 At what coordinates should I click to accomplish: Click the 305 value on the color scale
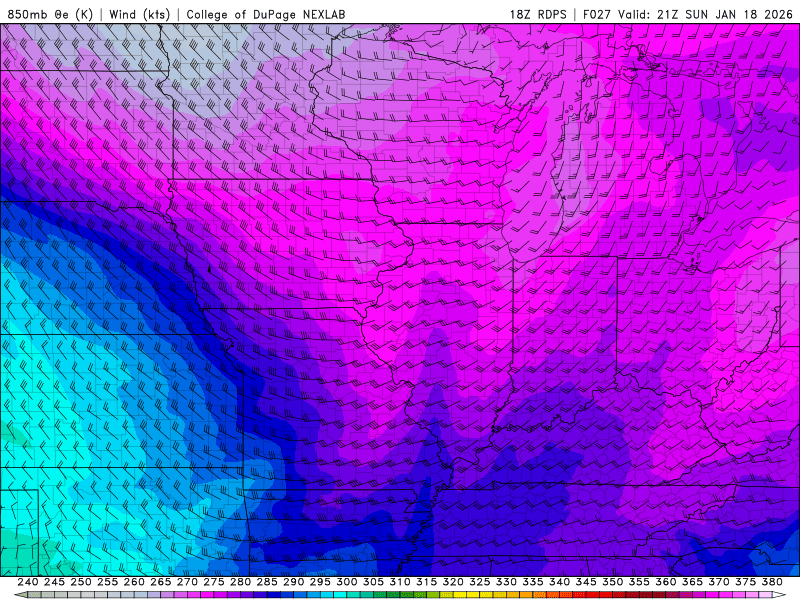point(373,582)
